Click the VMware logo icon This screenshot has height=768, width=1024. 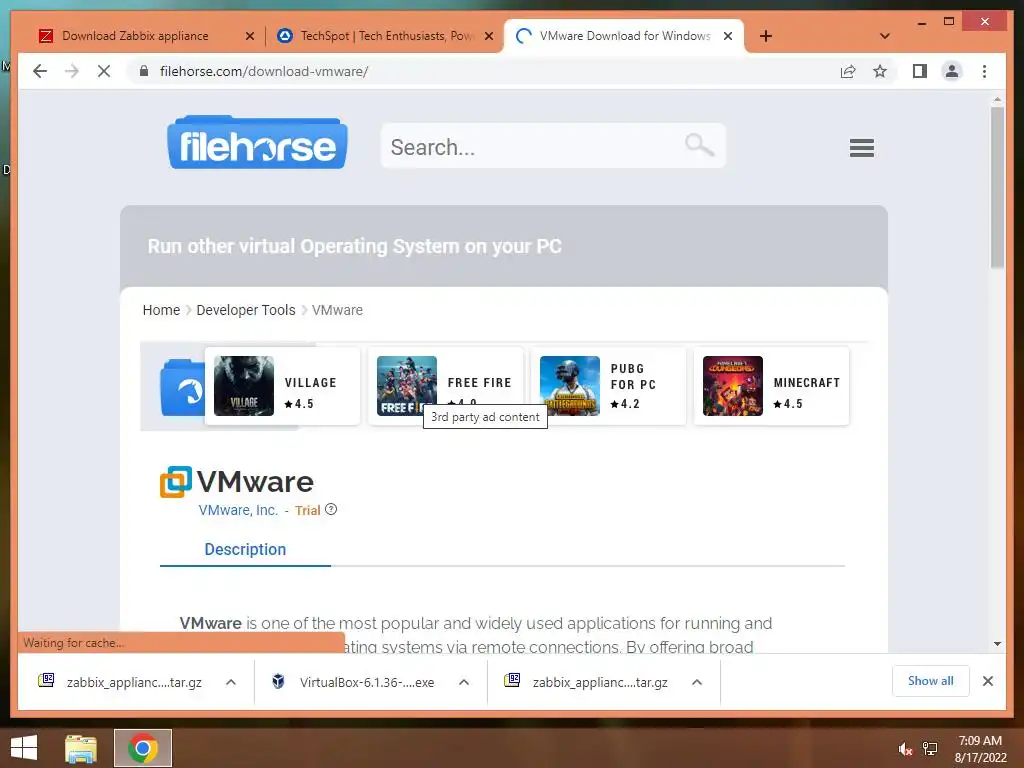coord(176,482)
